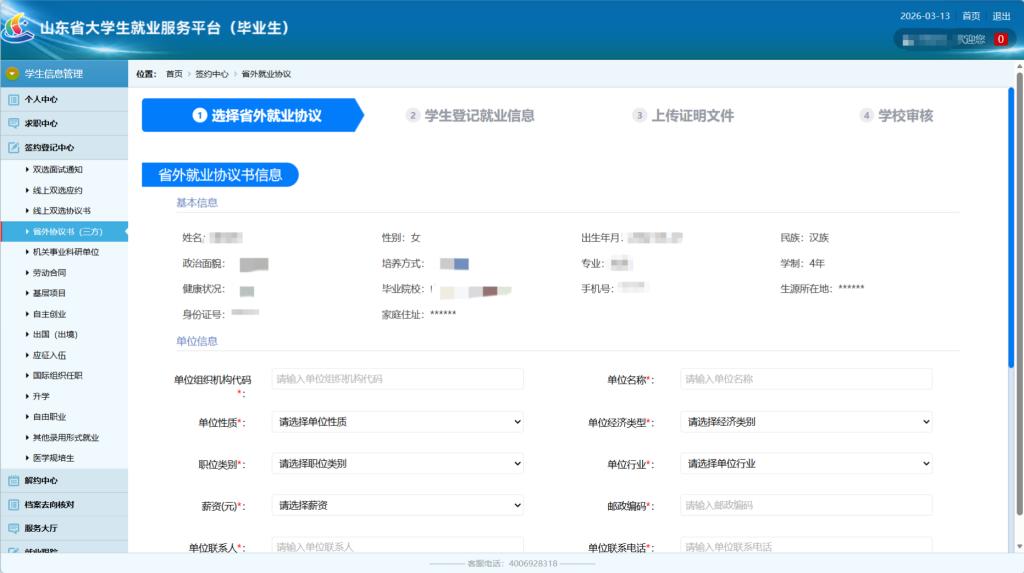The height and width of the screenshot is (573, 1024).
Task: Select 机关事业科研单位 in sidebar
Action: pyautogui.click(x=65, y=252)
